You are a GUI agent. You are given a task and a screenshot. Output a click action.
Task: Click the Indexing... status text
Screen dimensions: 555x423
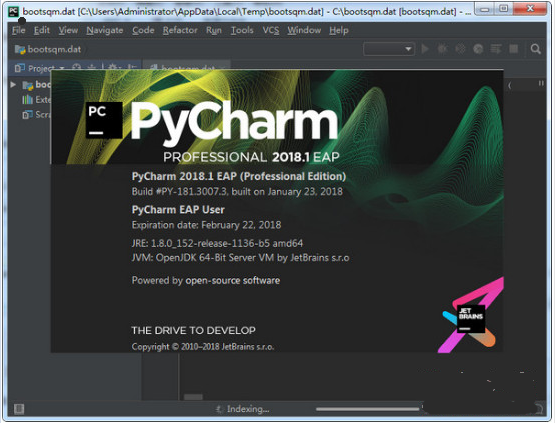(248, 409)
